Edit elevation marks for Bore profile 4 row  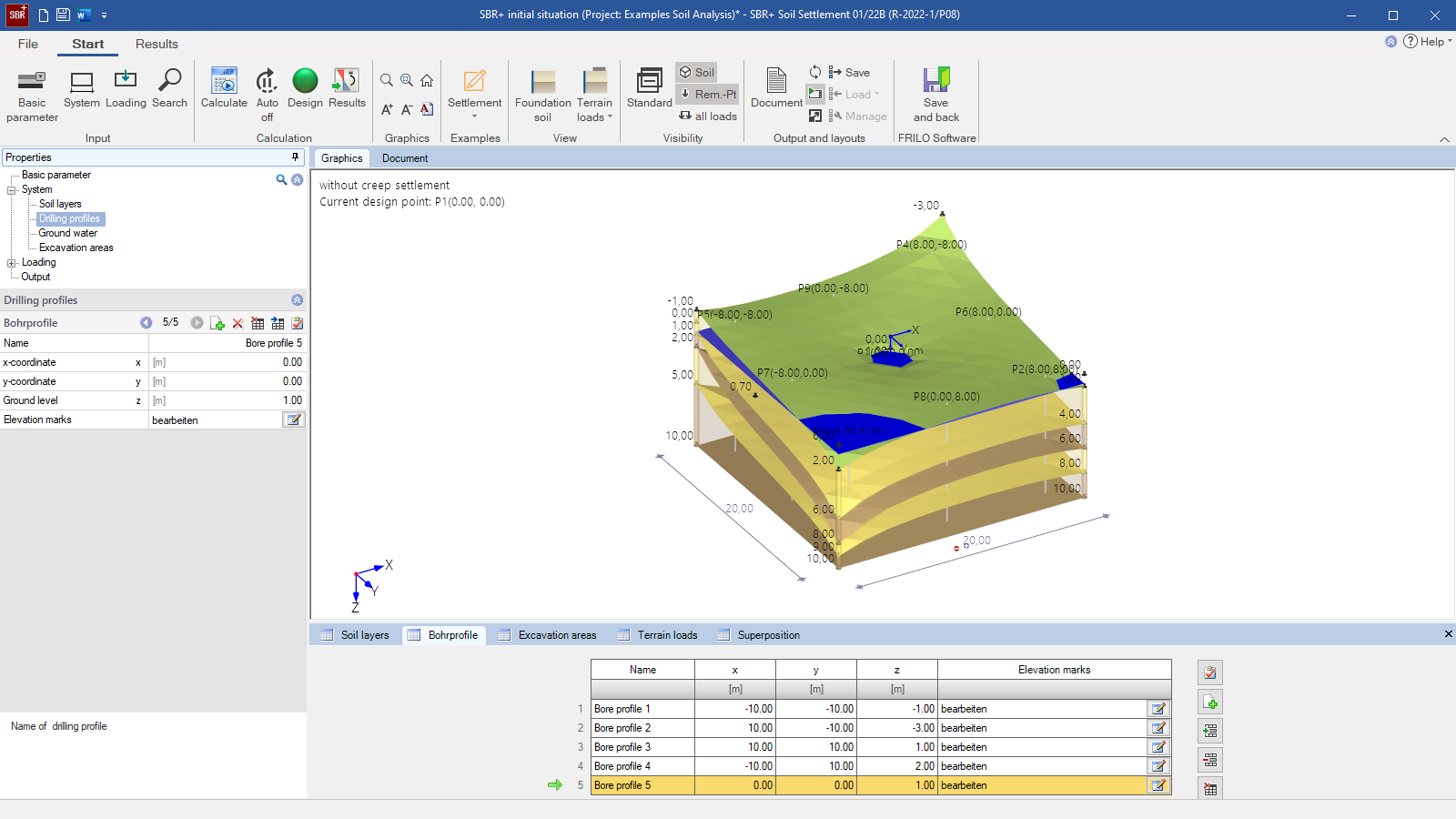coord(1158,766)
